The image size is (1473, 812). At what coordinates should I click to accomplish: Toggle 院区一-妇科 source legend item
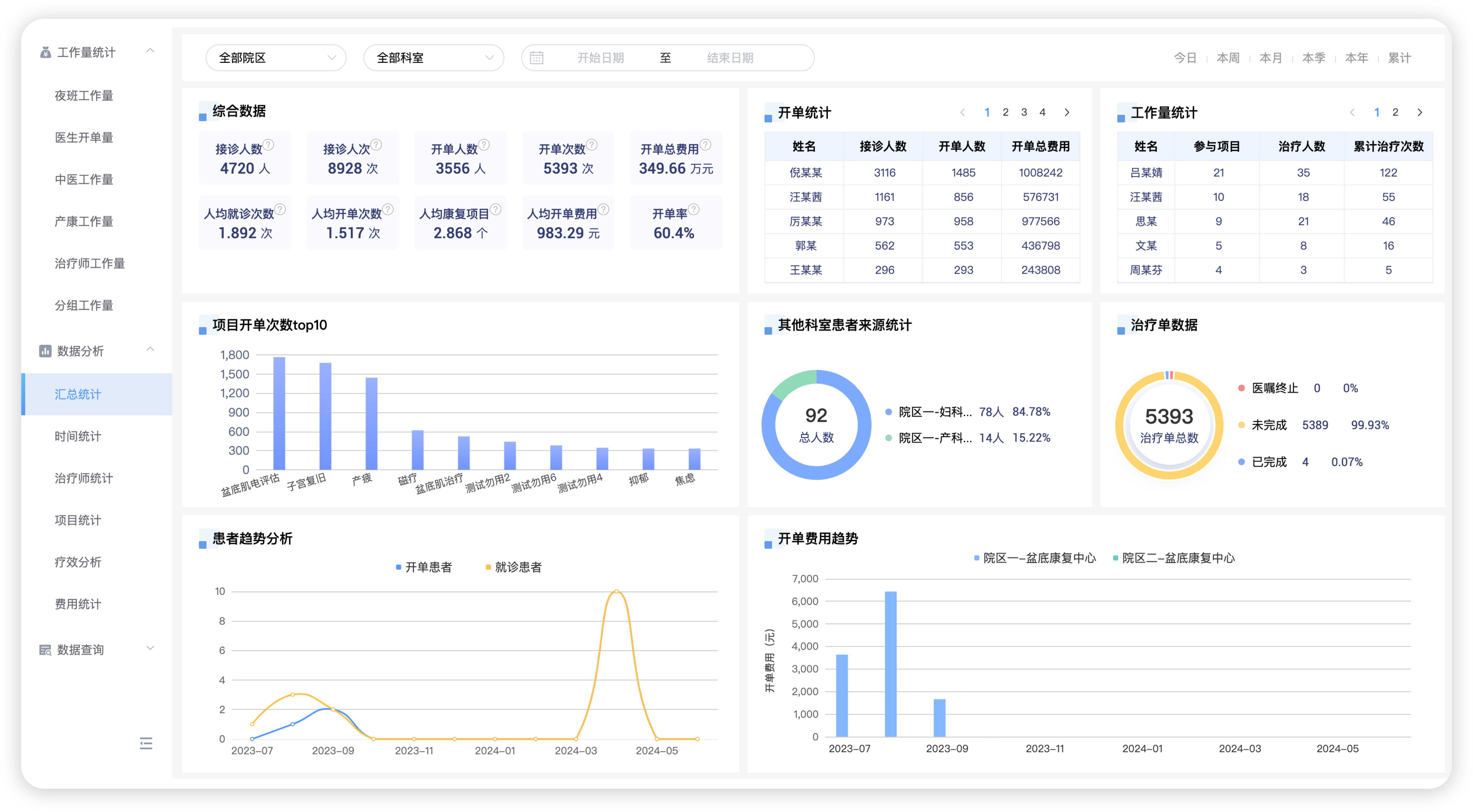tap(928, 412)
